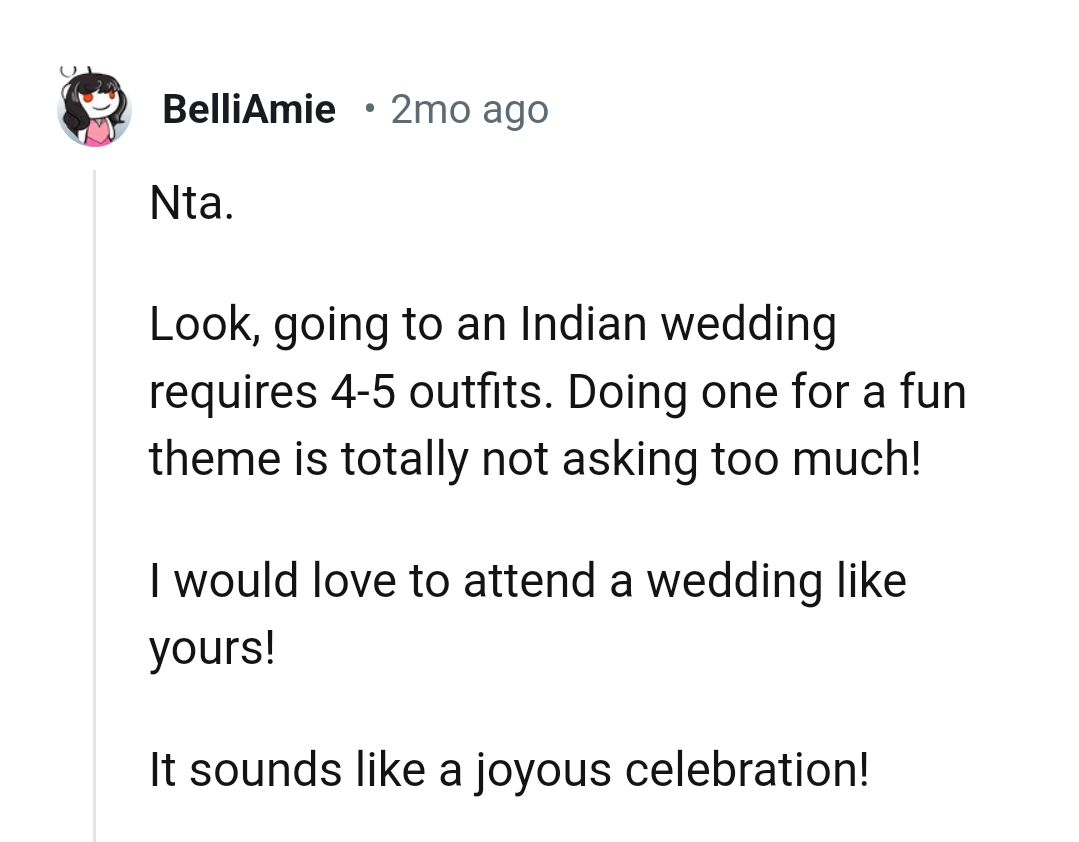Click the word "Look," in the comment
Image resolution: width=1079 pixels, height=842 pixels.
click(205, 325)
